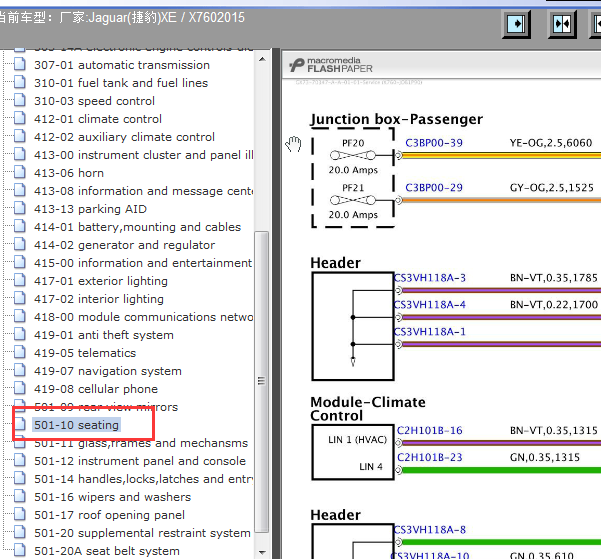601x559 pixels.
Task: Click wire label GY-OG,2.5,1525
Action: click(552, 188)
